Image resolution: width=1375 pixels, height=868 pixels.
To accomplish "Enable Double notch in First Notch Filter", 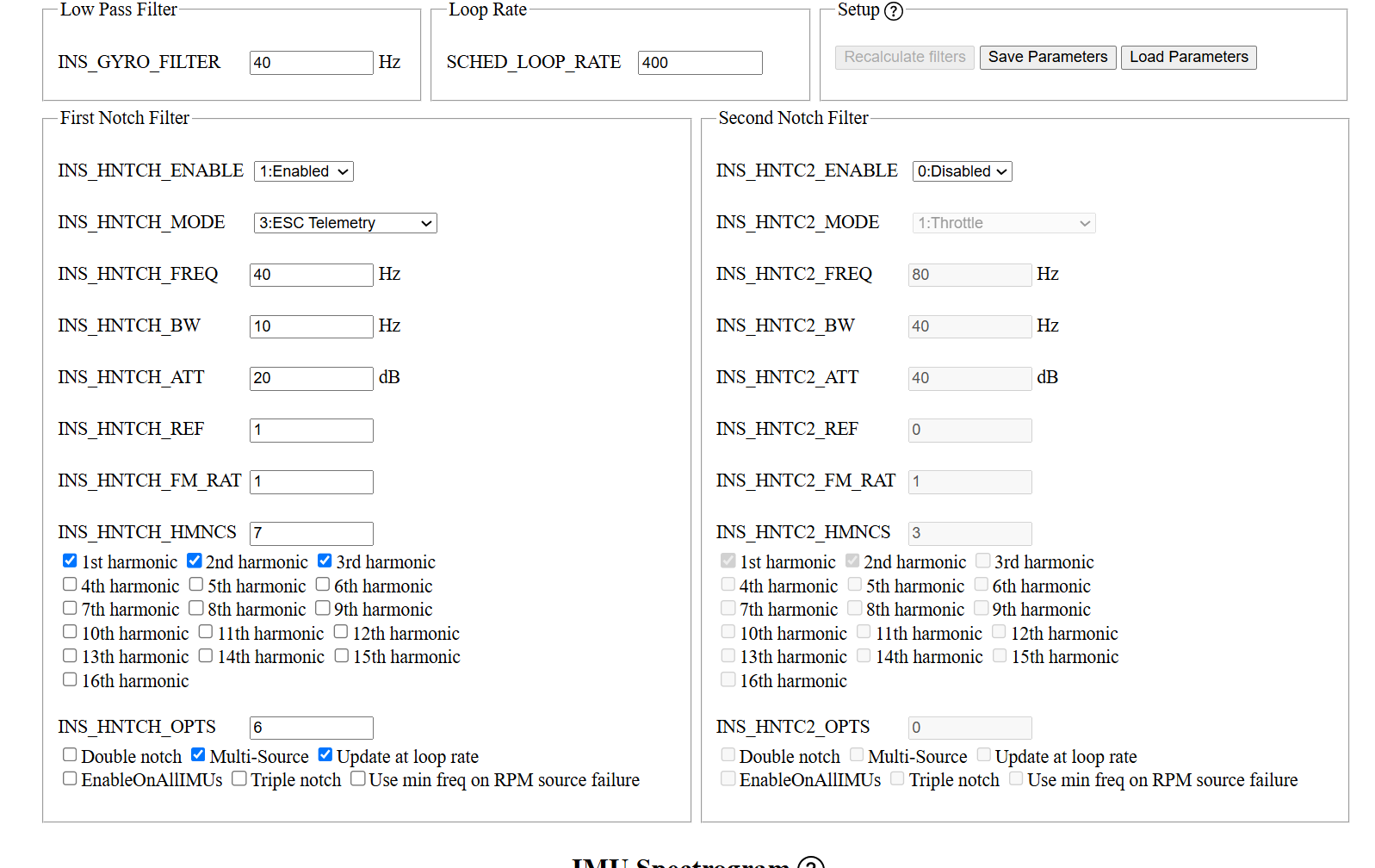I will (x=70, y=754).
